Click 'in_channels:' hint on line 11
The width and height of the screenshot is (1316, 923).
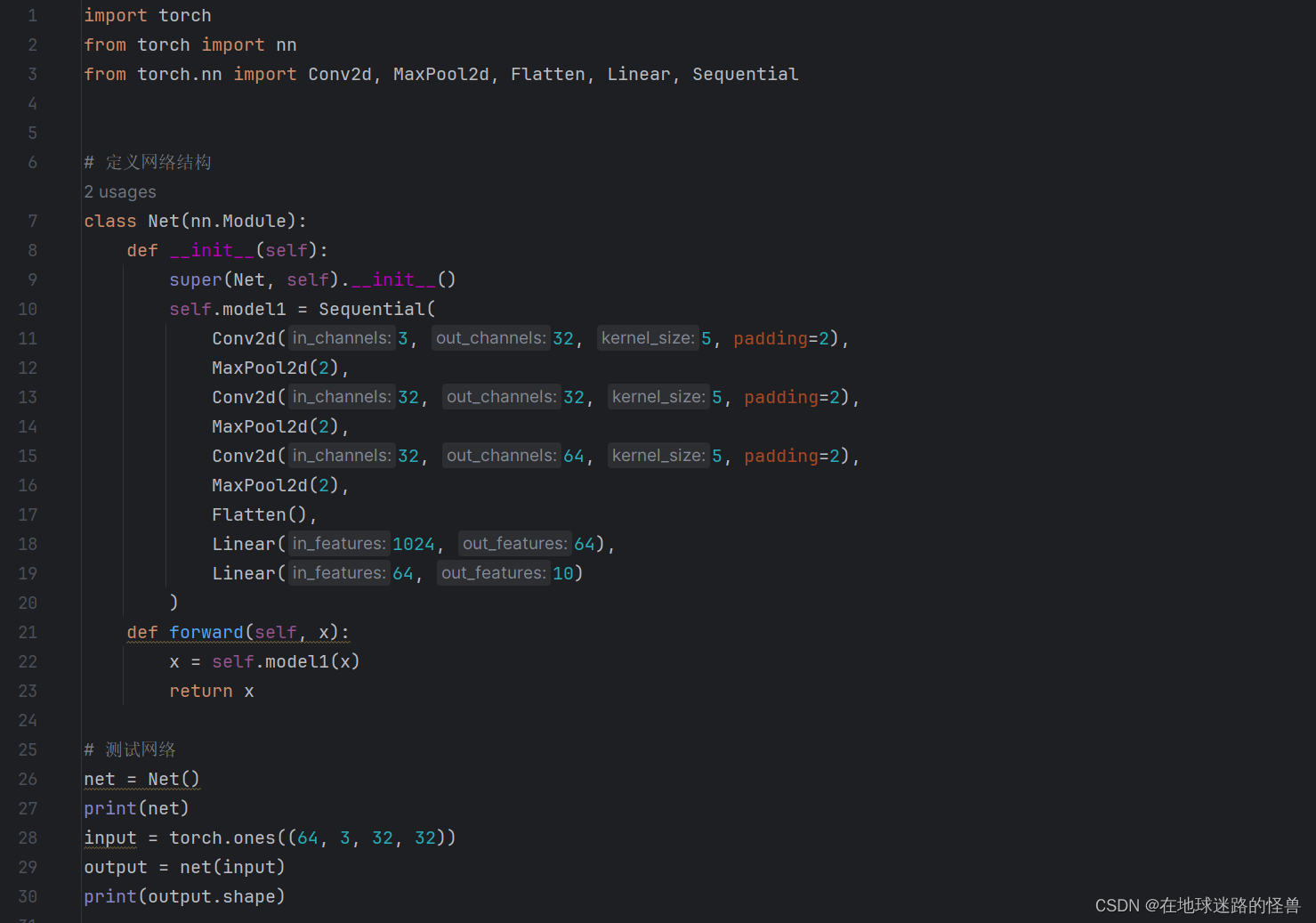[x=342, y=338]
